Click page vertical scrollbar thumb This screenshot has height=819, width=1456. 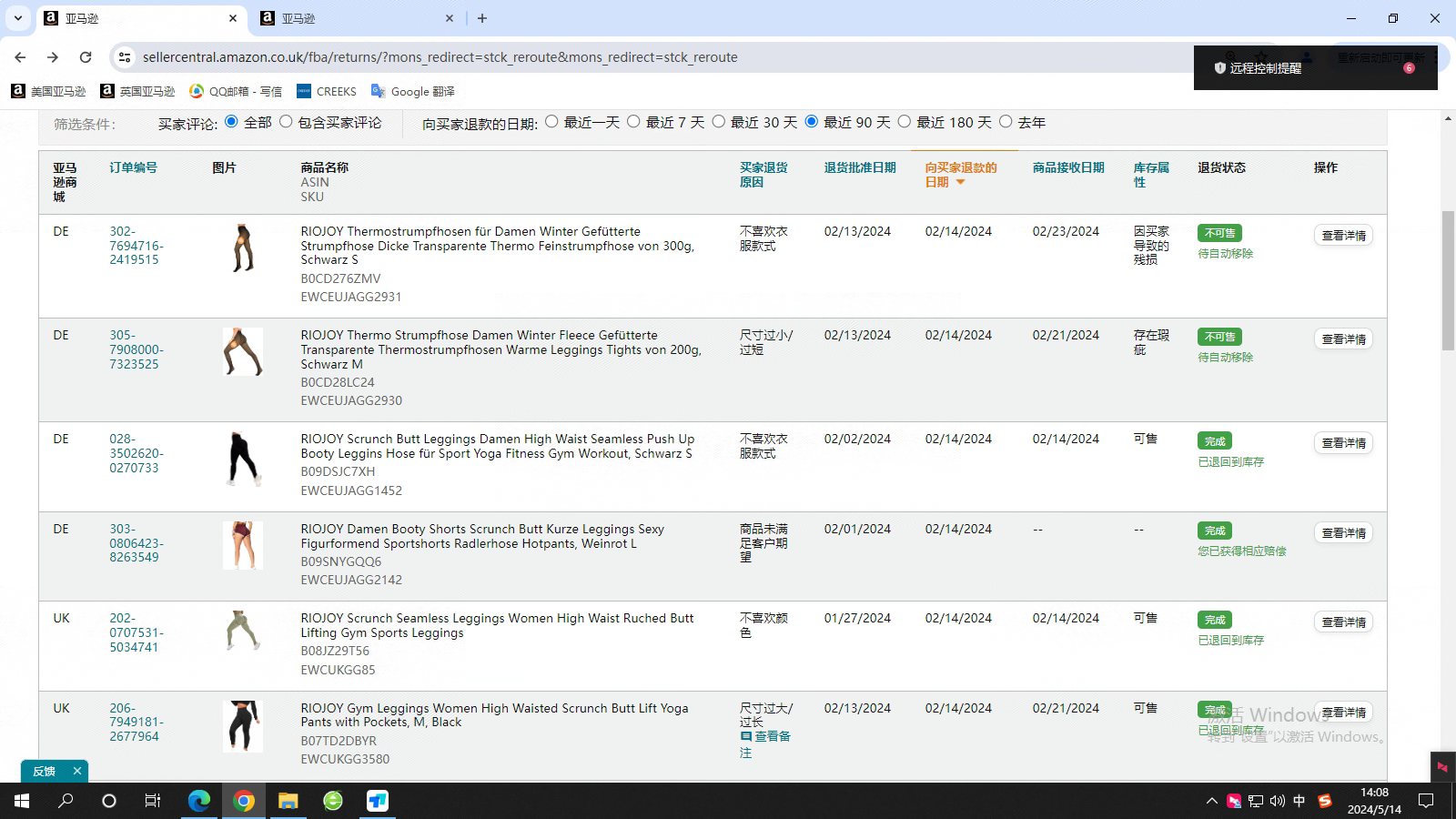pyautogui.click(x=1448, y=280)
